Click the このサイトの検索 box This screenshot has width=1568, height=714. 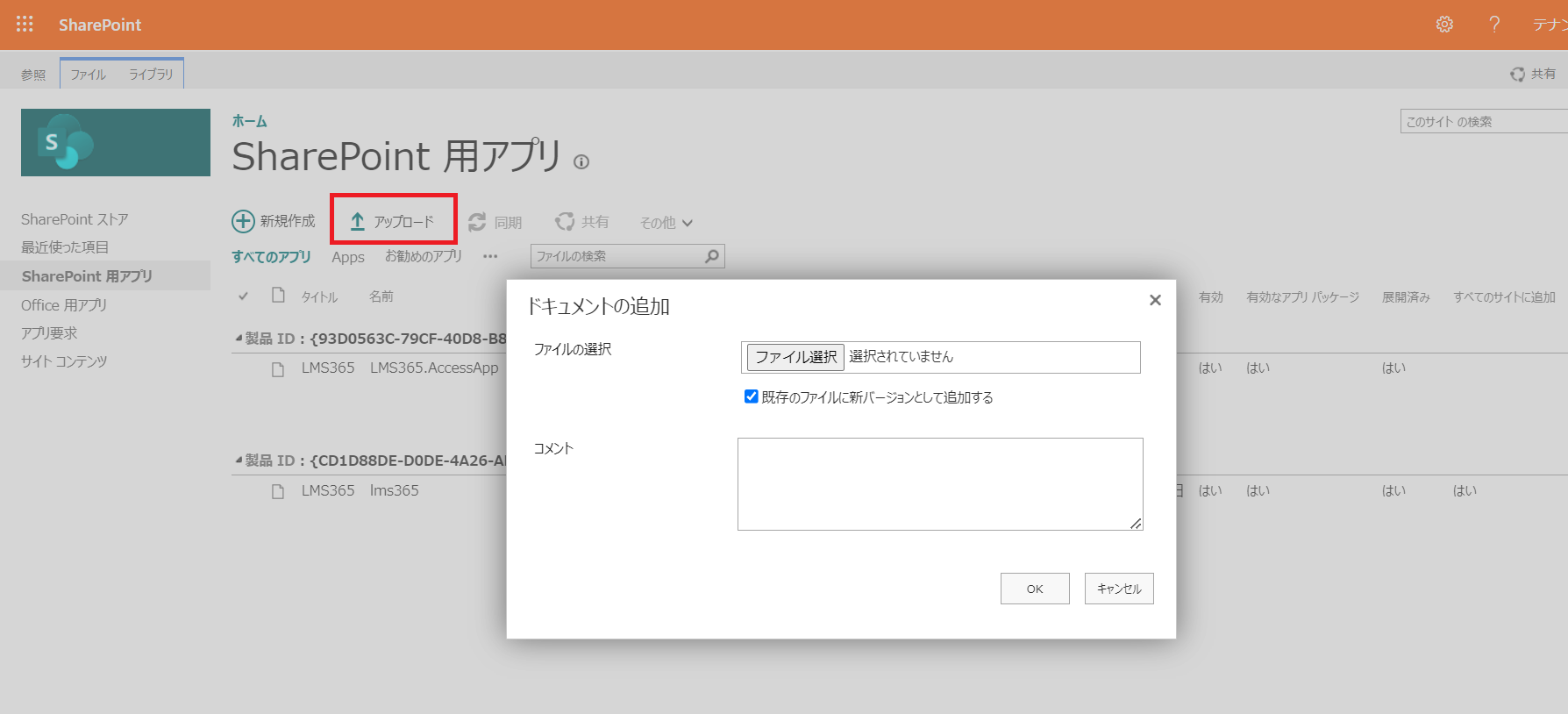[x=1484, y=122]
